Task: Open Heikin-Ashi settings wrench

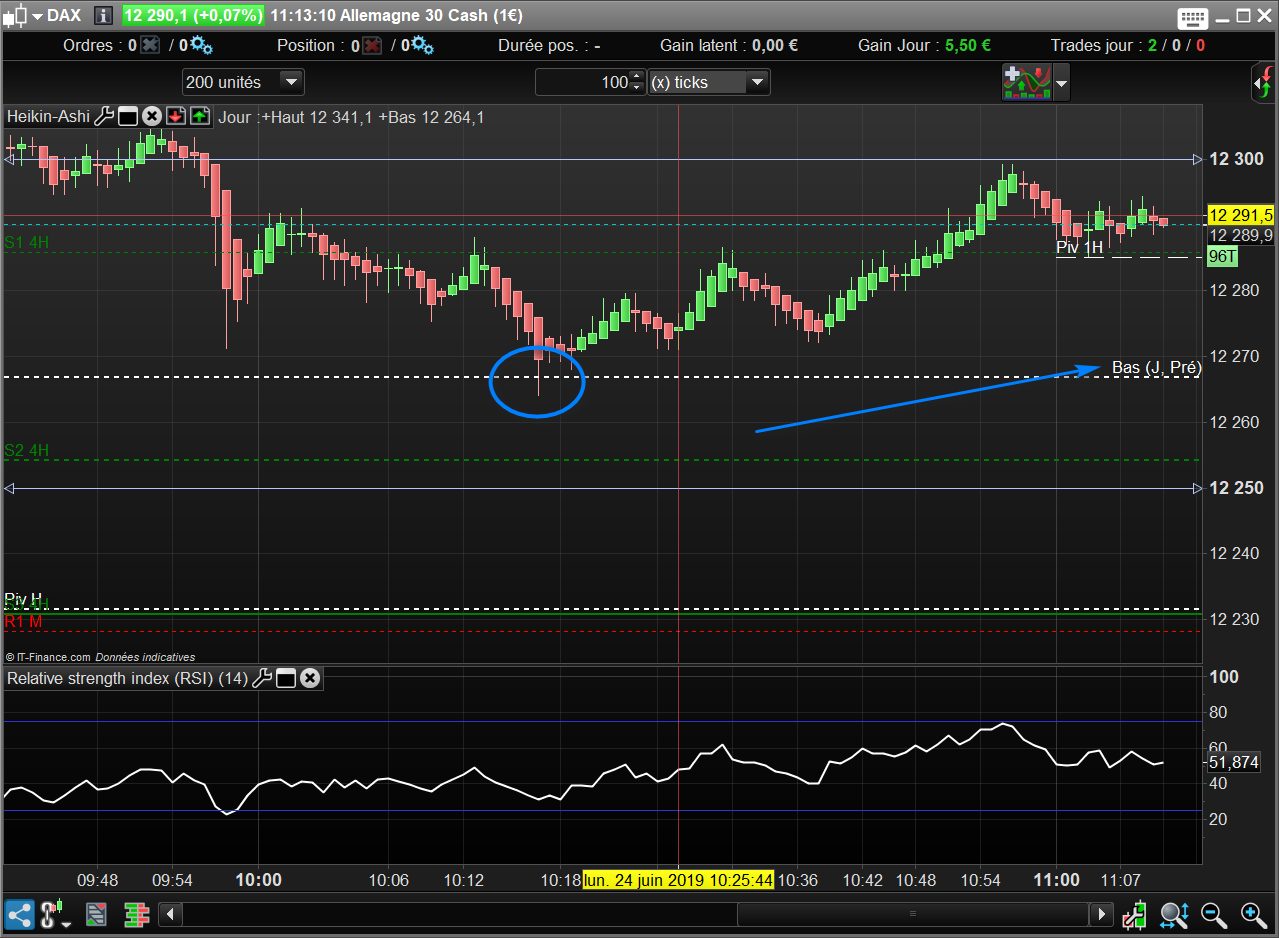Action: 104,116
